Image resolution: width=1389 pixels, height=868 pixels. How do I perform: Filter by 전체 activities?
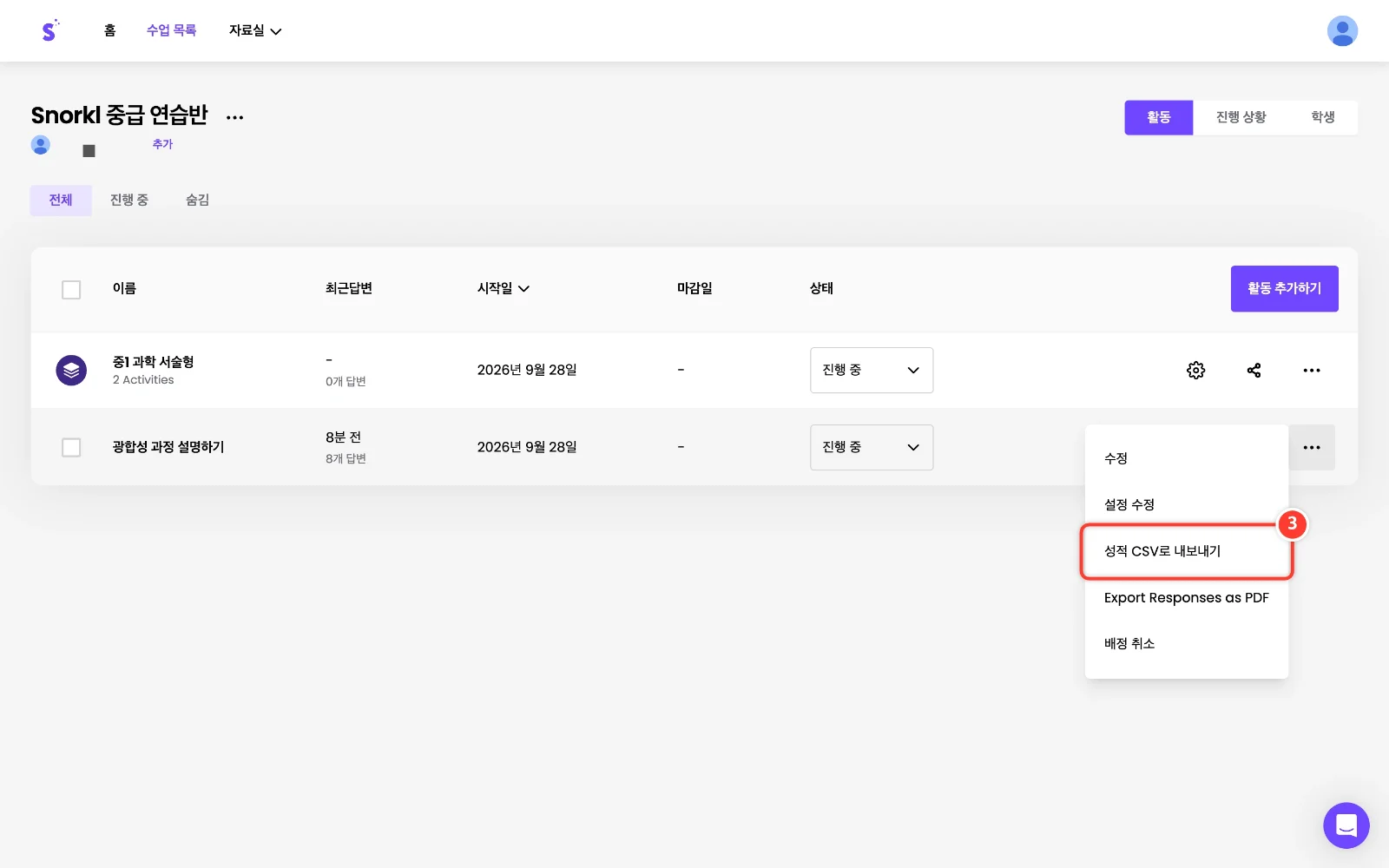pos(61,201)
